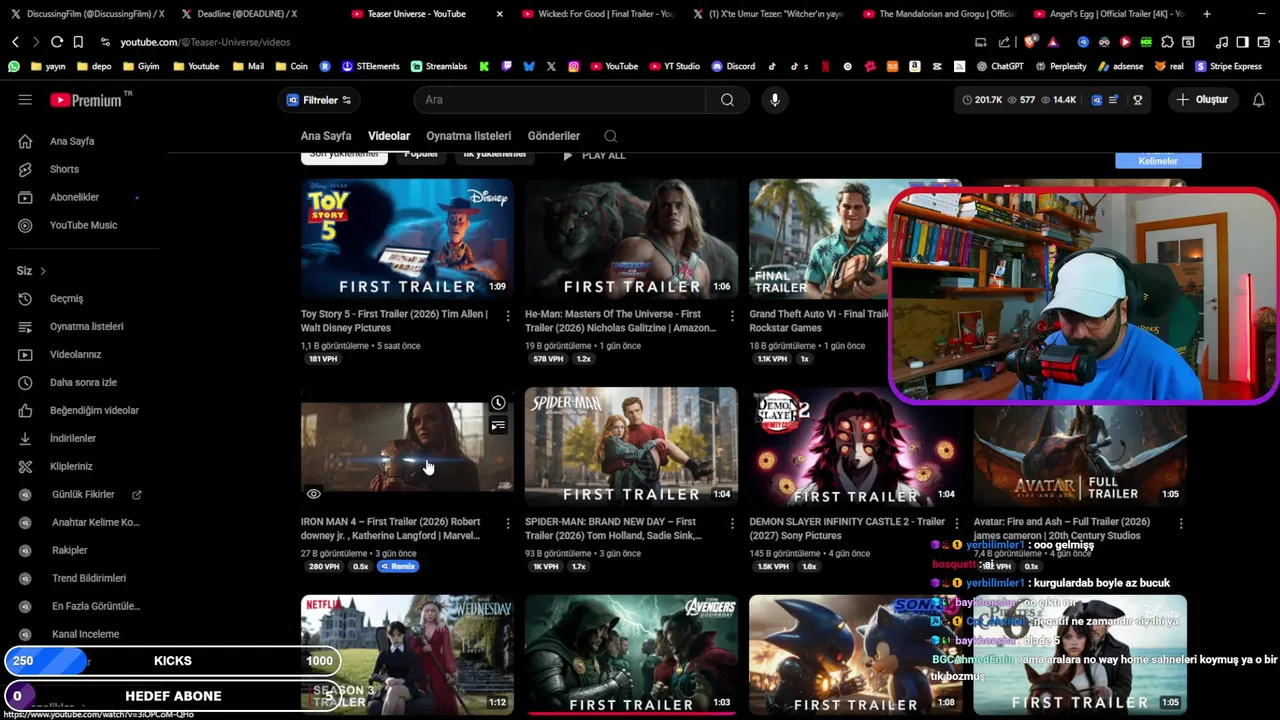Viewport: 1280px width, 720px height.
Task: Start voice search with microphone icon
Action: (774, 100)
